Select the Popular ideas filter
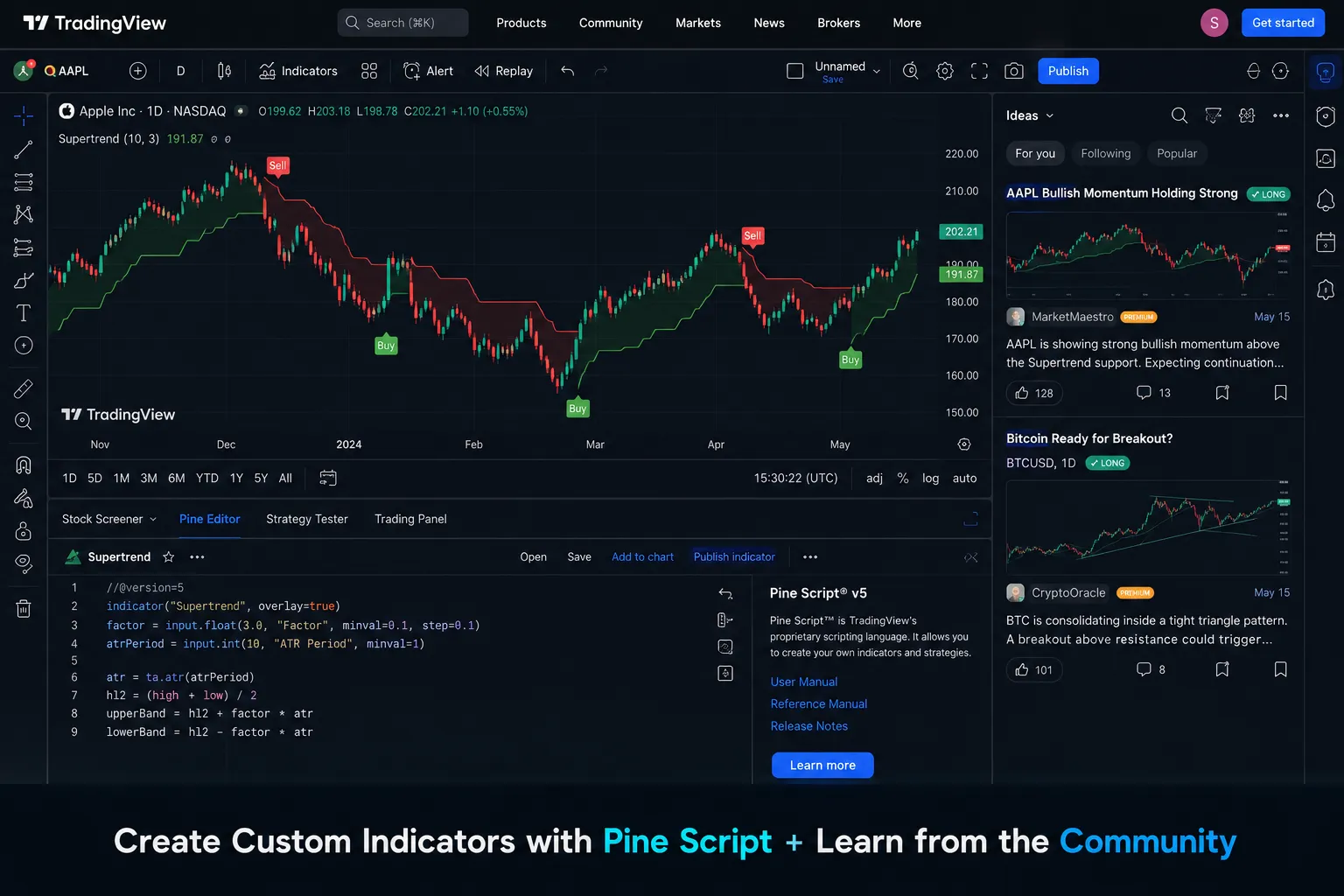 click(1177, 153)
